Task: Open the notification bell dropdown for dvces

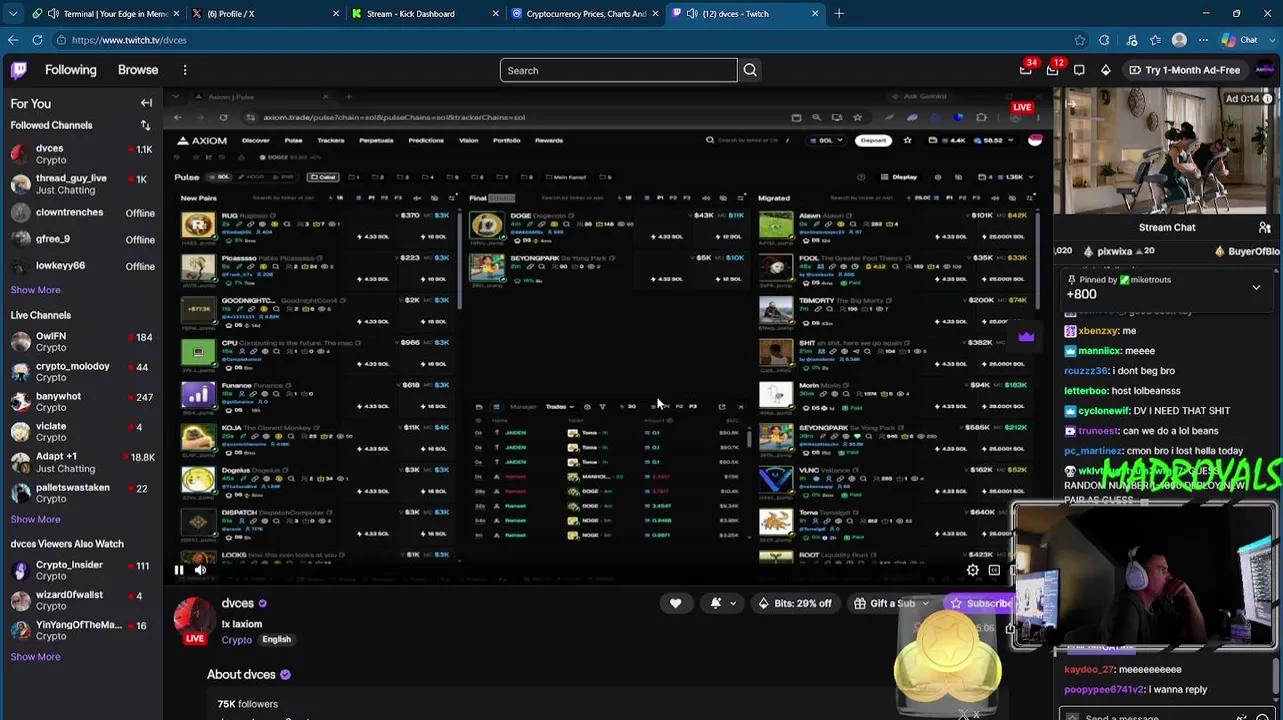Action: coord(723,603)
